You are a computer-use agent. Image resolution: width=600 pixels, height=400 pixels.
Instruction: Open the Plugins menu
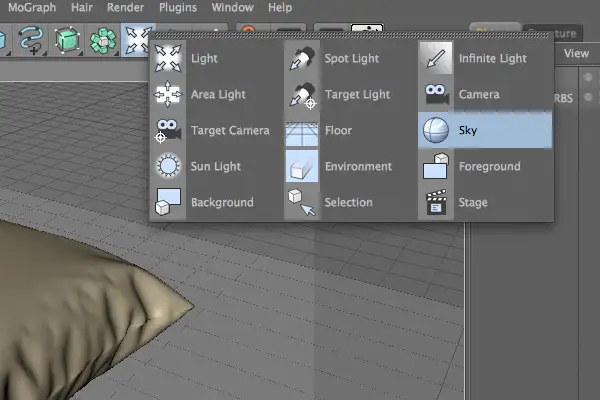point(178,7)
